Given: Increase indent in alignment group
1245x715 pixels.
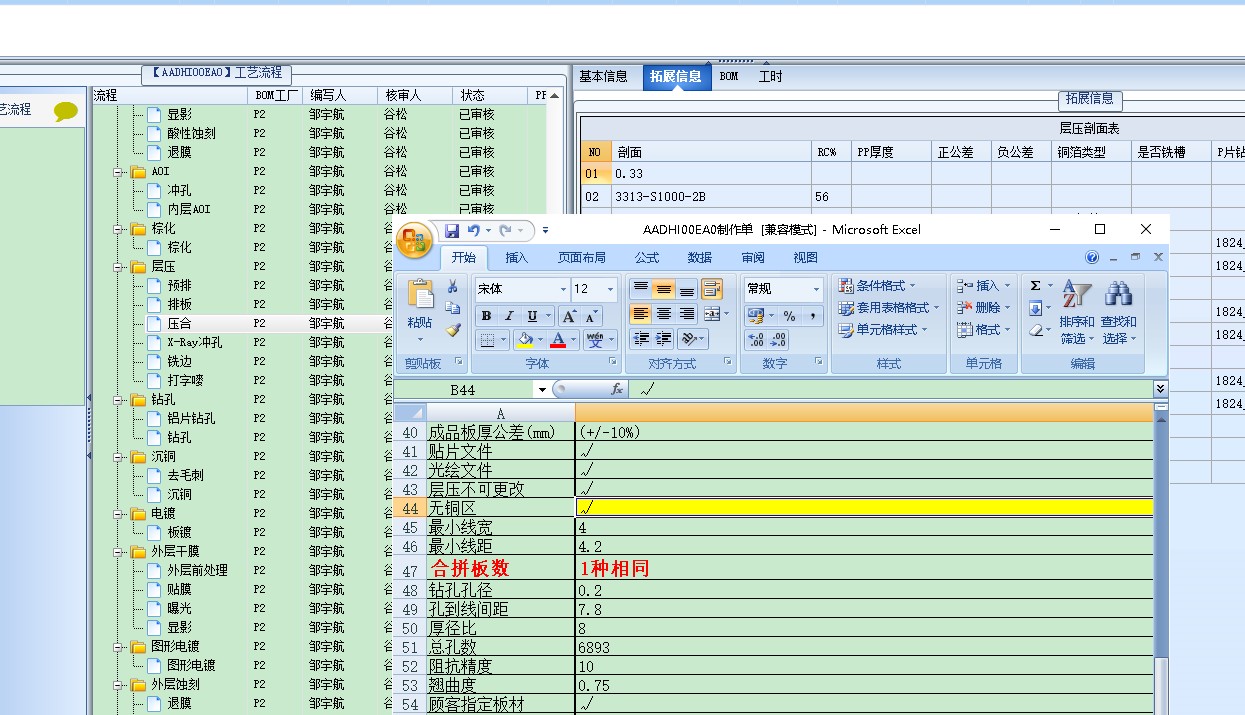Looking at the screenshot, I should tap(664, 339).
